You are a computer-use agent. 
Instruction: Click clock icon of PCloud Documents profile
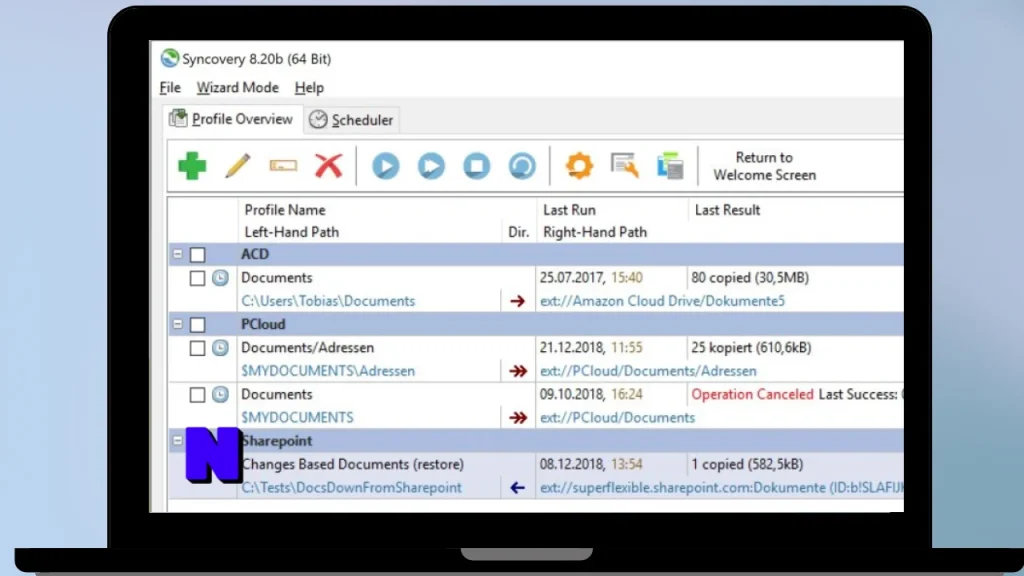220,394
